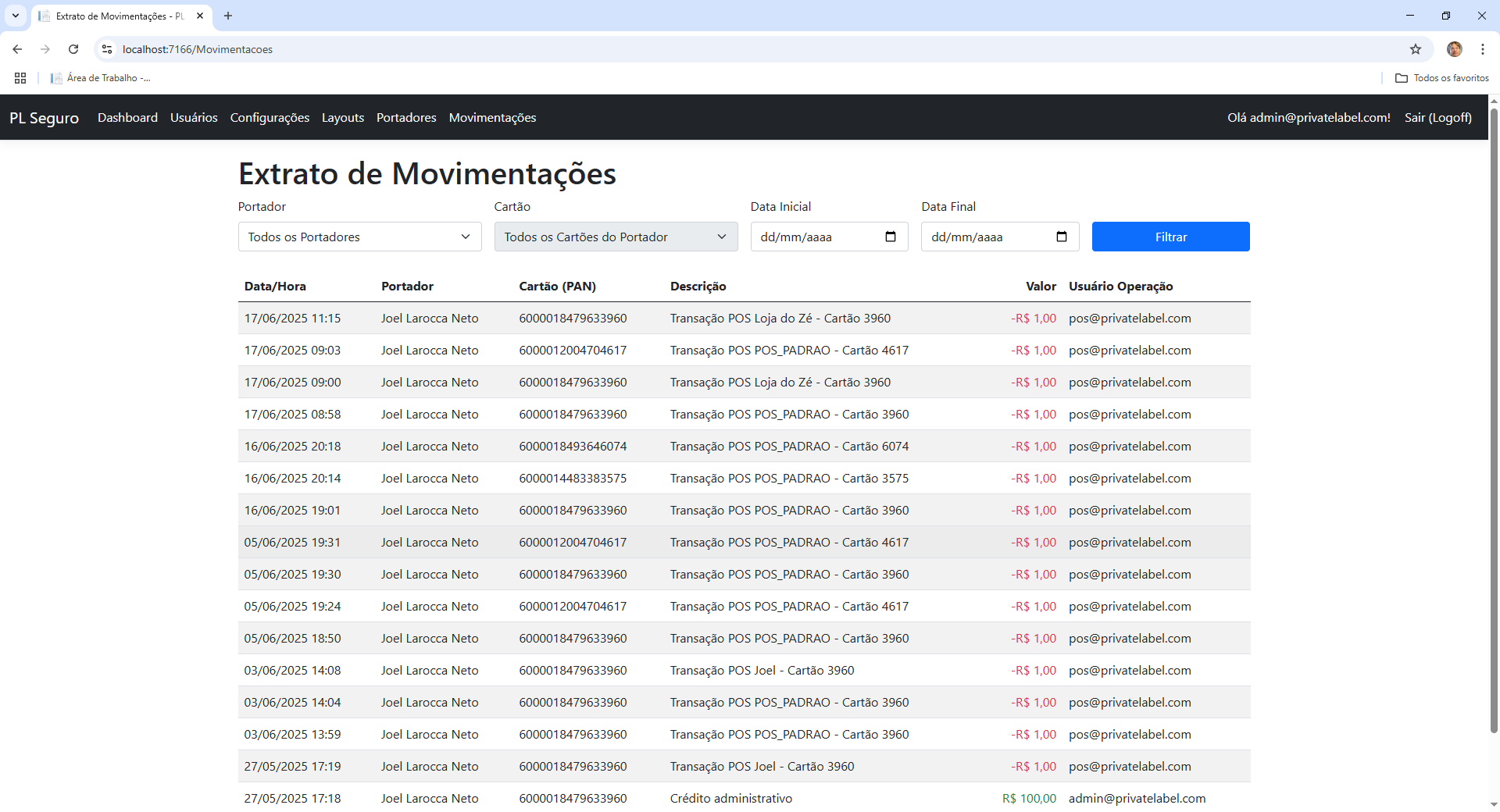Open the apps grid in bookmarks bar
The width and height of the screenshot is (1500, 812).
pyautogui.click(x=20, y=78)
